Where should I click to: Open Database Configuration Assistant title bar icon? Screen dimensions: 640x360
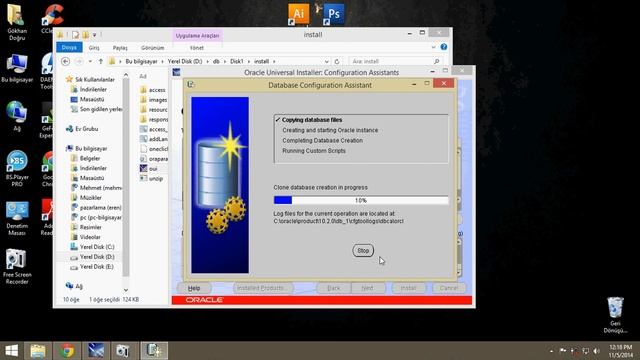click(190, 84)
